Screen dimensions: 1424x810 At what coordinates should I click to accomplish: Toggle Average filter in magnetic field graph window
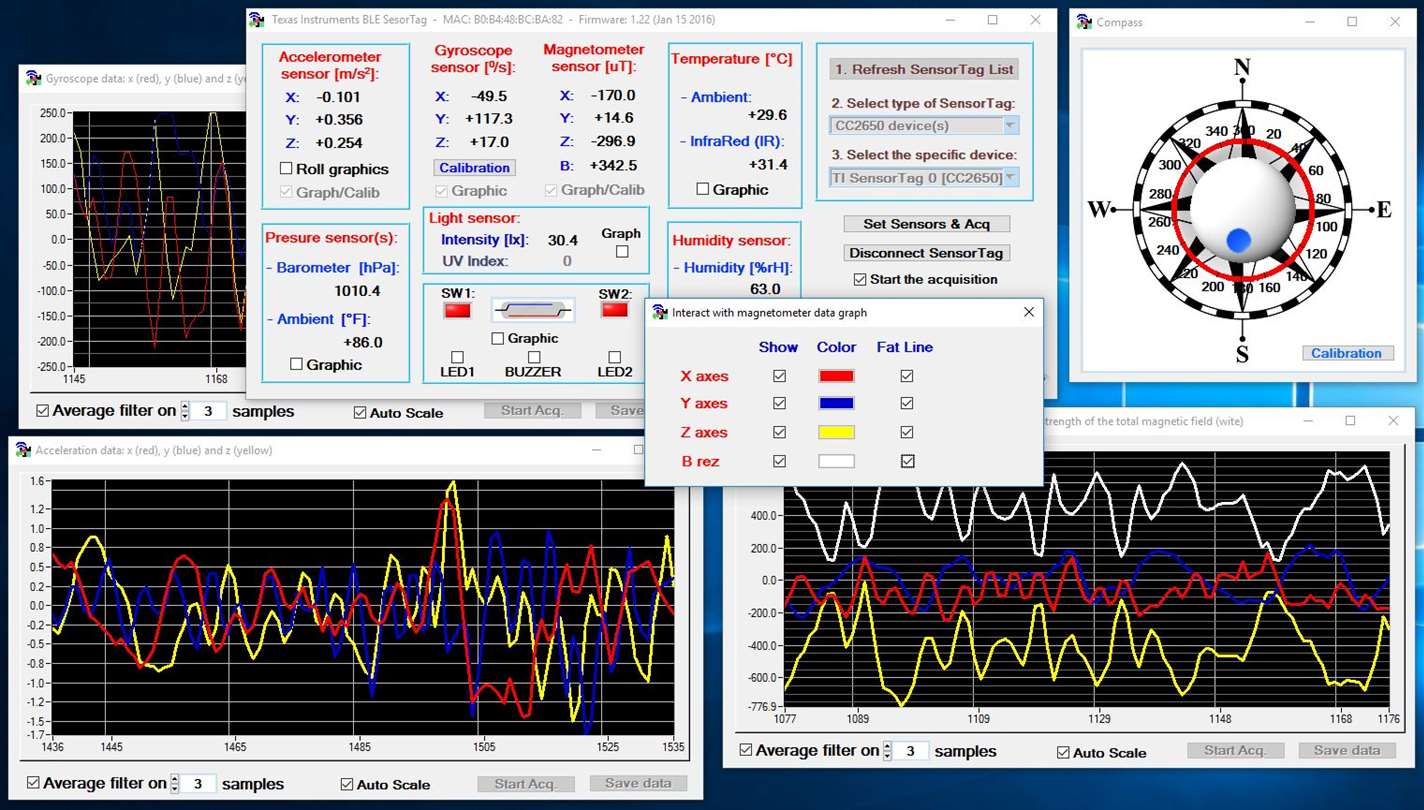(745, 750)
